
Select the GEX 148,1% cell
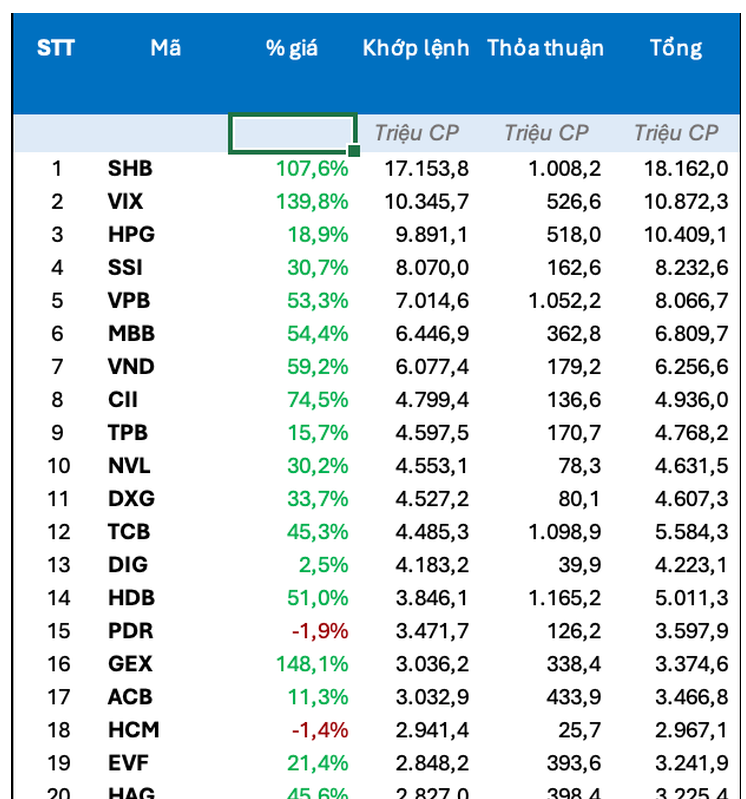pyautogui.click(x=312, y=664)
